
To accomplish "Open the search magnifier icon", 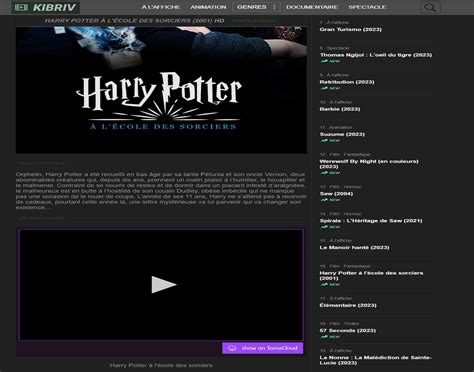I will pos(430,7).
